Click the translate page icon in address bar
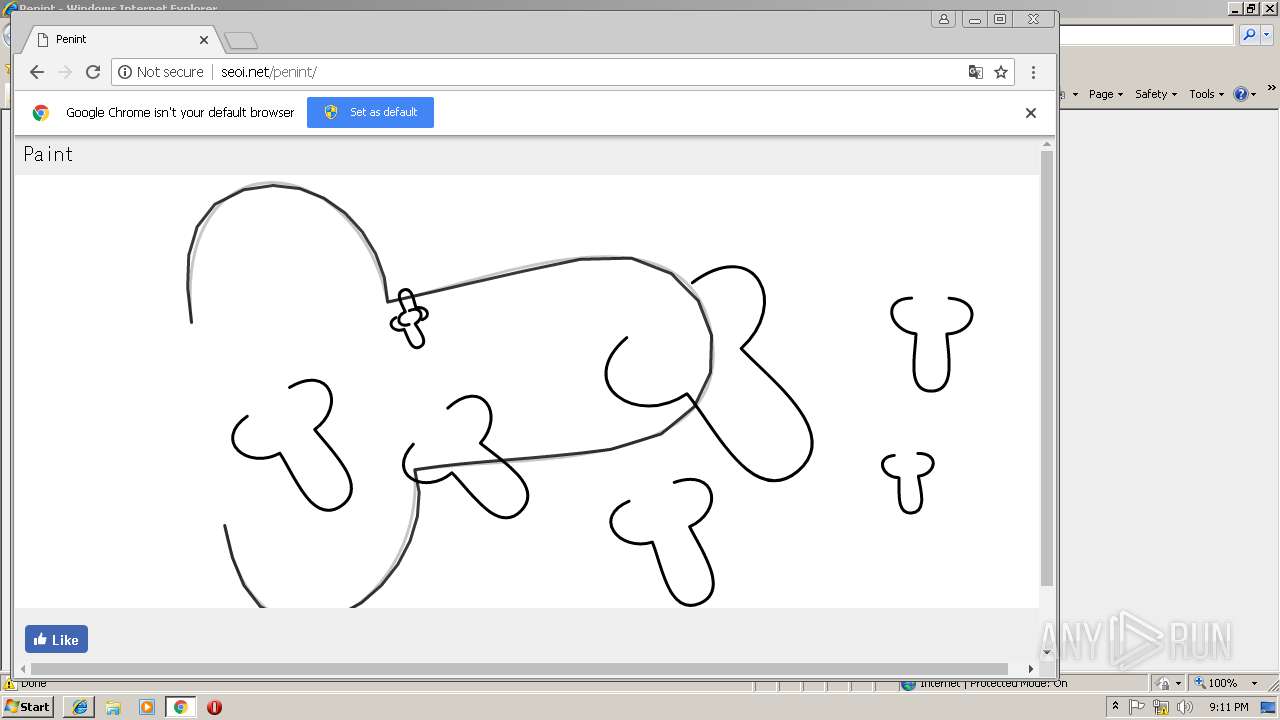 tap(975, 72)
